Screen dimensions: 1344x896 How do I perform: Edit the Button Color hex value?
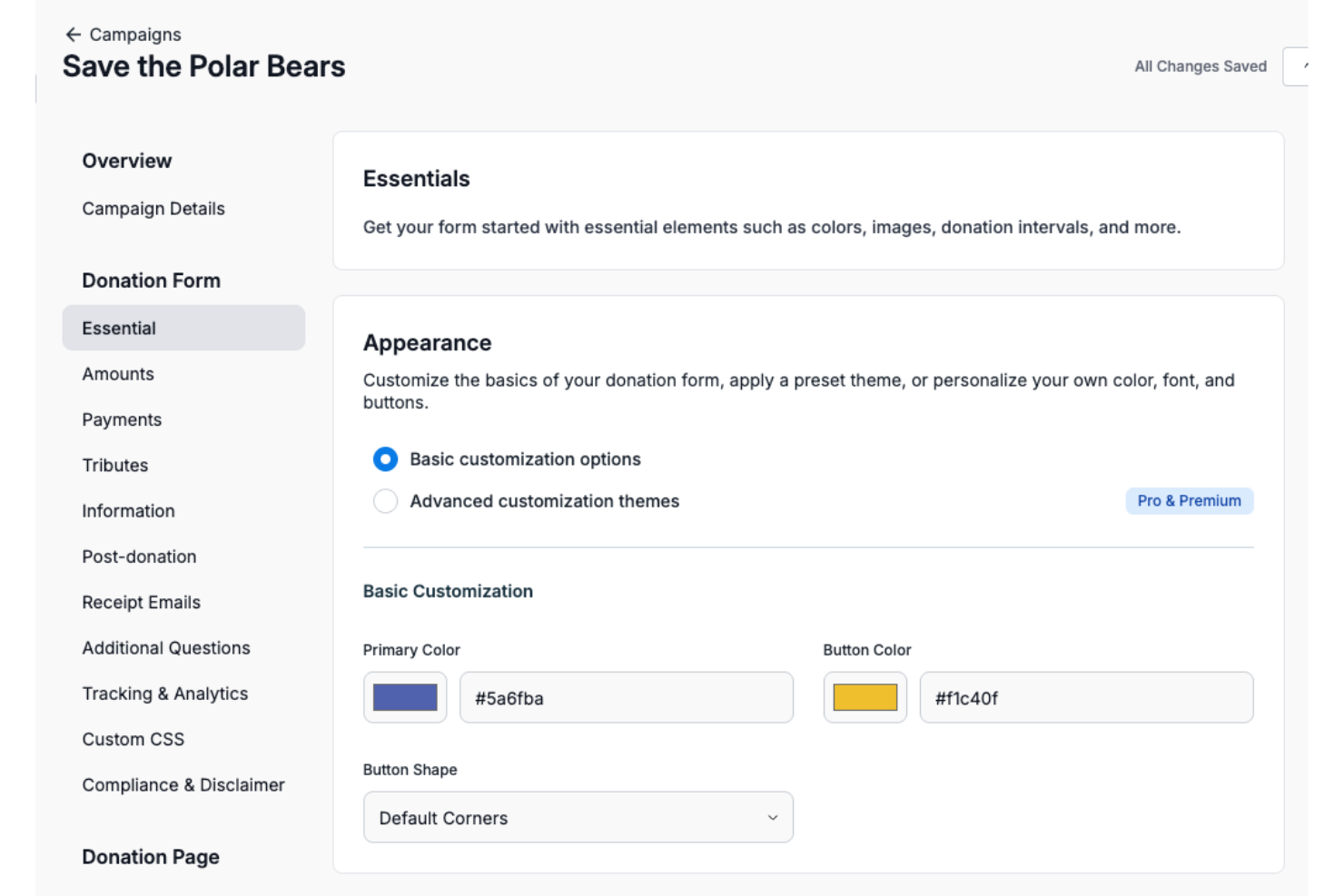[1086, 697]
